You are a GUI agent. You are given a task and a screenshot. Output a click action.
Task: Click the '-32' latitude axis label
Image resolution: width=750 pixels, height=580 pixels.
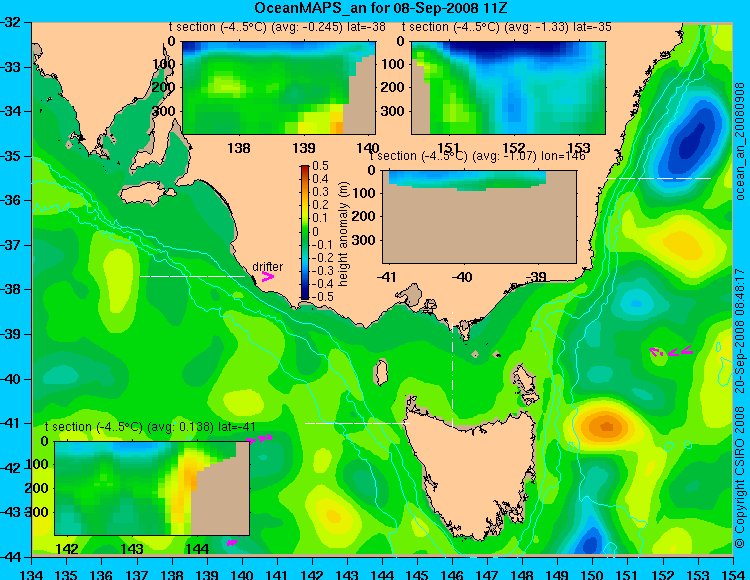(11, 22)
